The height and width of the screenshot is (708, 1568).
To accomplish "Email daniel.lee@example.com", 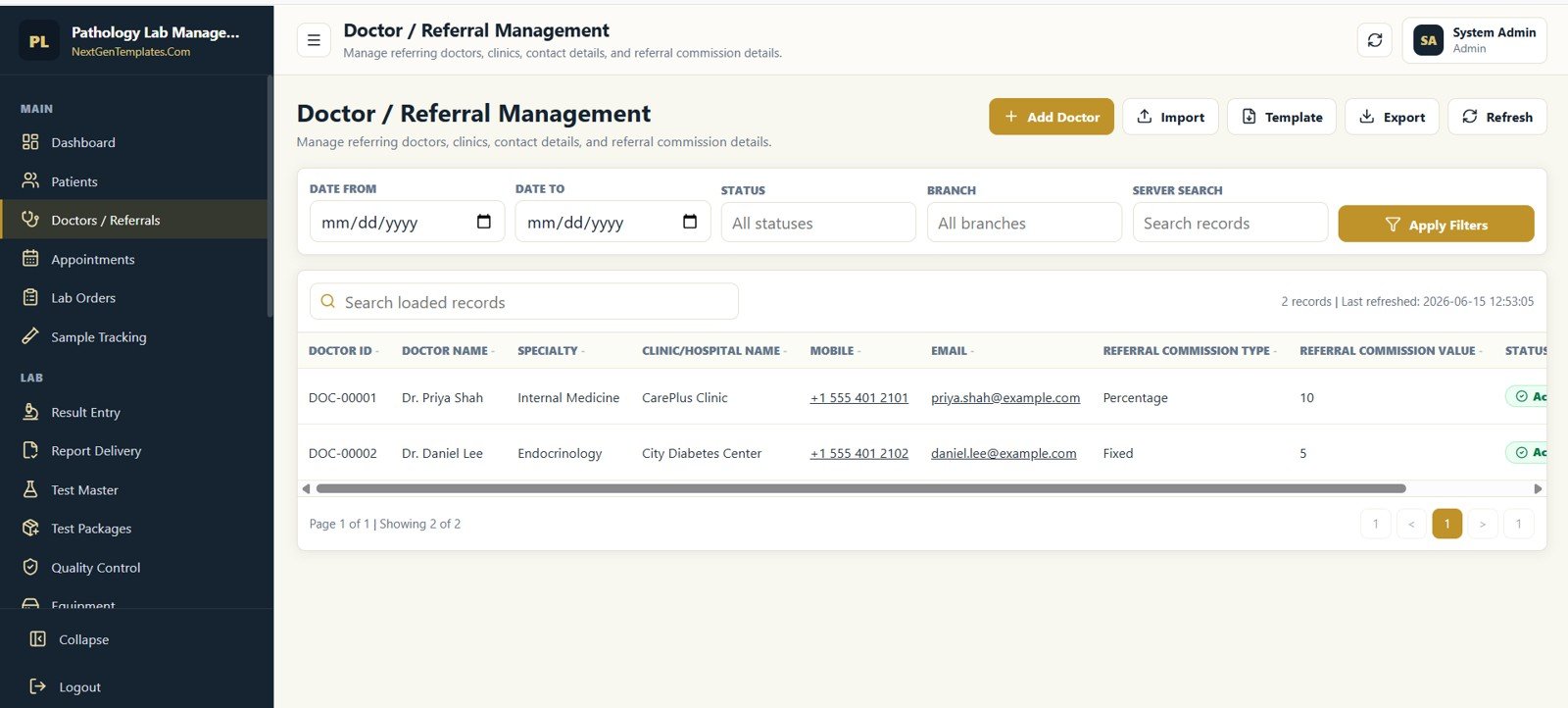I will click(1004, 453).
